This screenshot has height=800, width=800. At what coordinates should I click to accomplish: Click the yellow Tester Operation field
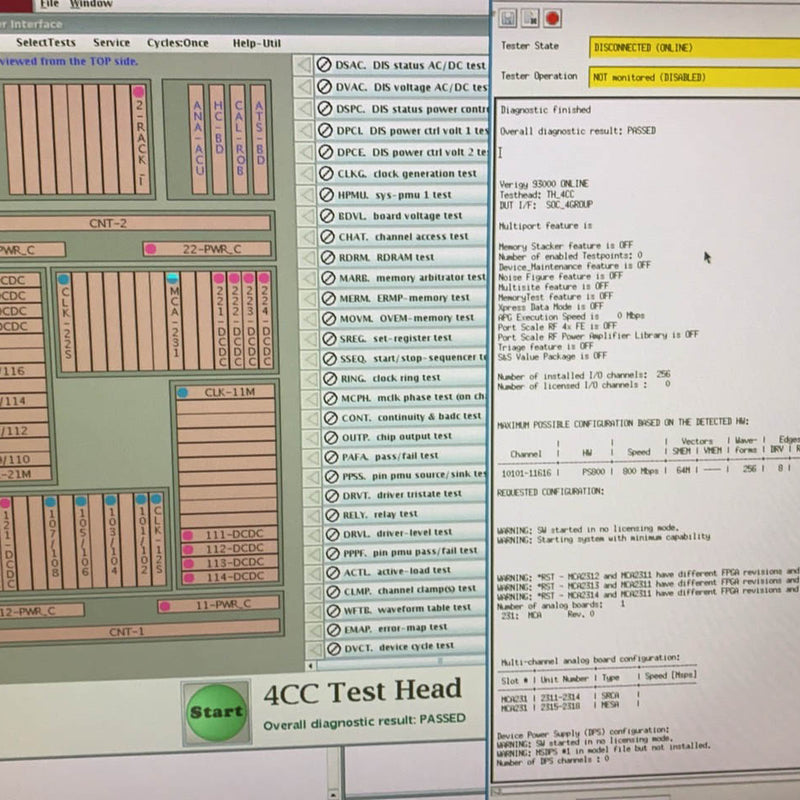coord(694,77)
